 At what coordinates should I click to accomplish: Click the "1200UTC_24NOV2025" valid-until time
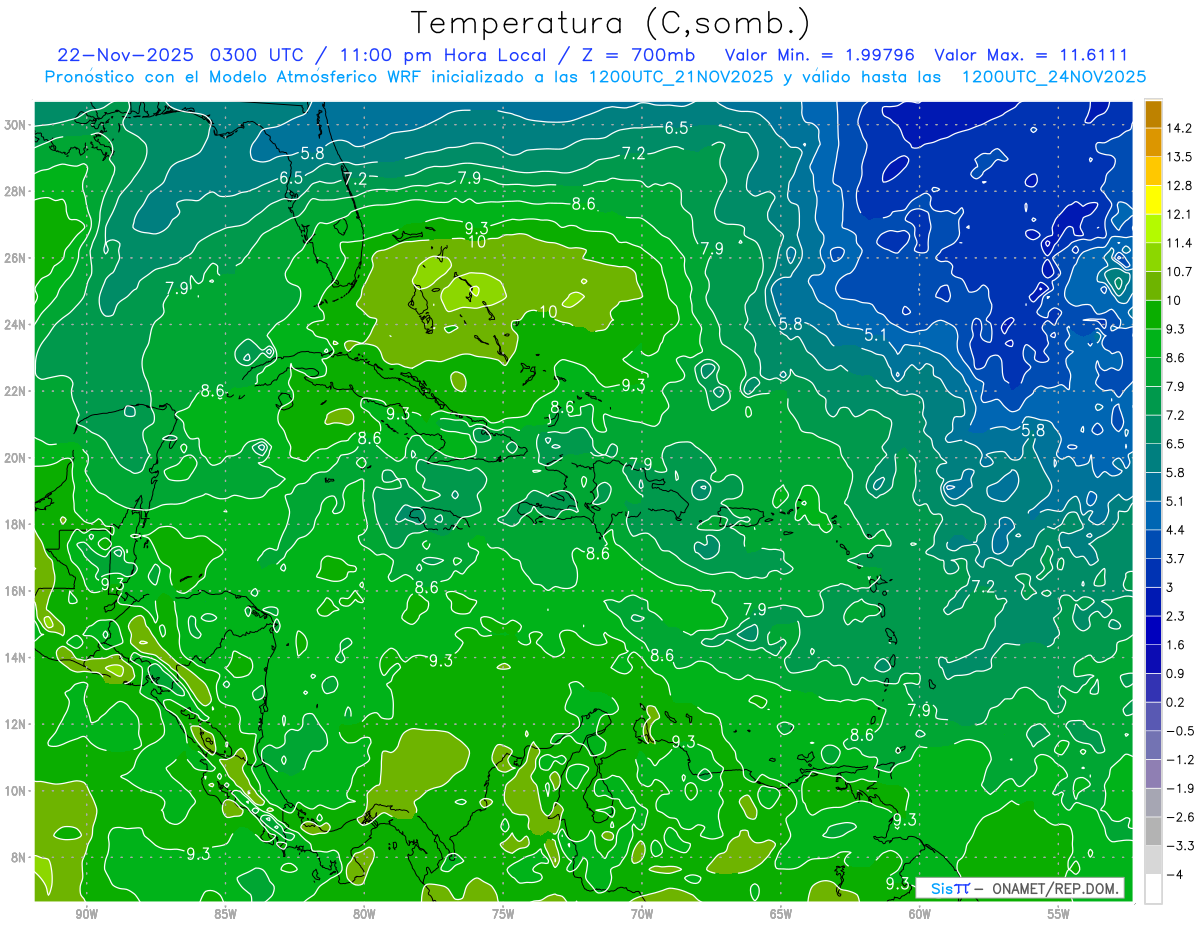pyautogui.click(x=1053, y=77)
